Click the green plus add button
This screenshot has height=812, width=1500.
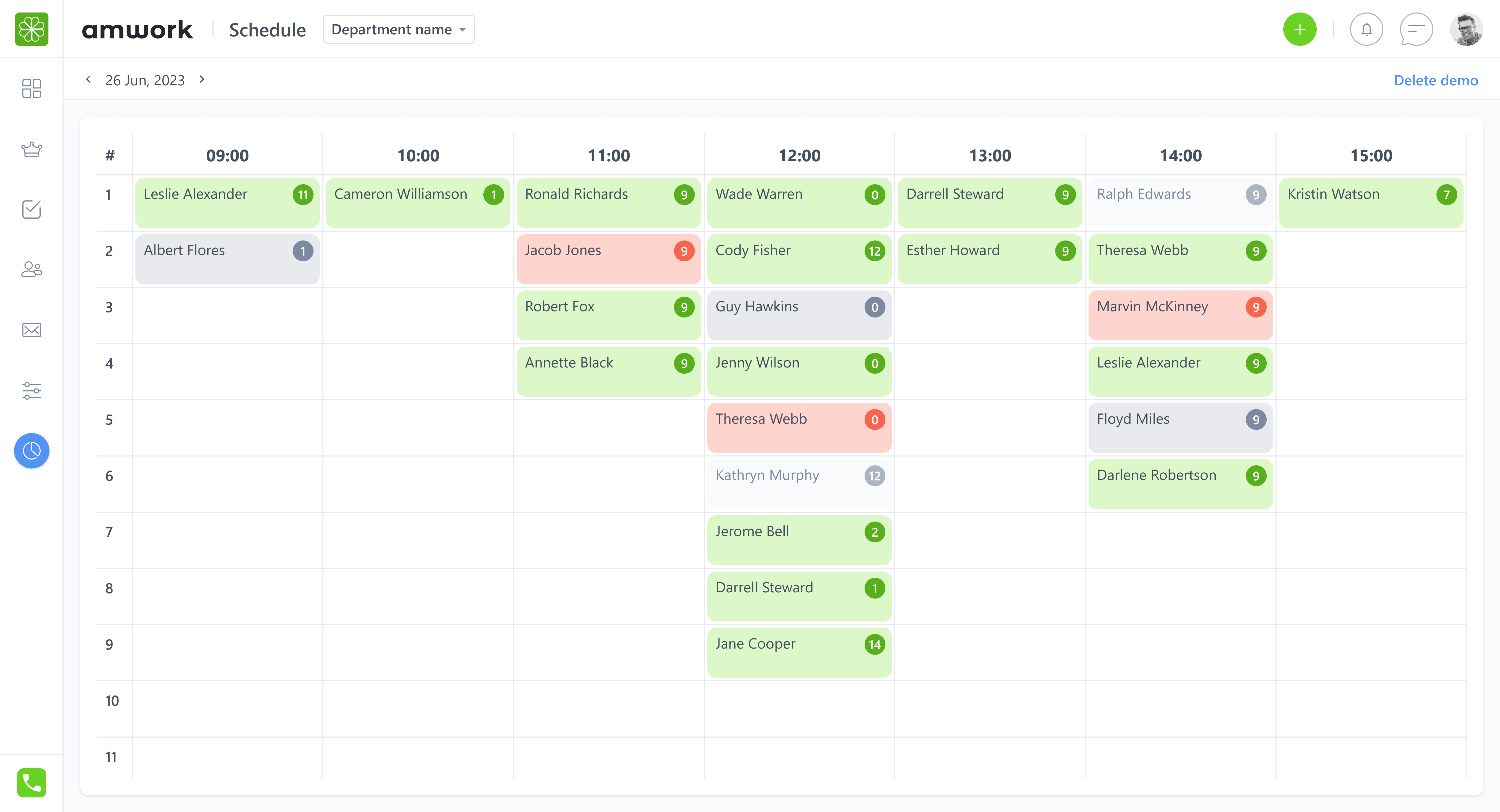(1299, 29)
